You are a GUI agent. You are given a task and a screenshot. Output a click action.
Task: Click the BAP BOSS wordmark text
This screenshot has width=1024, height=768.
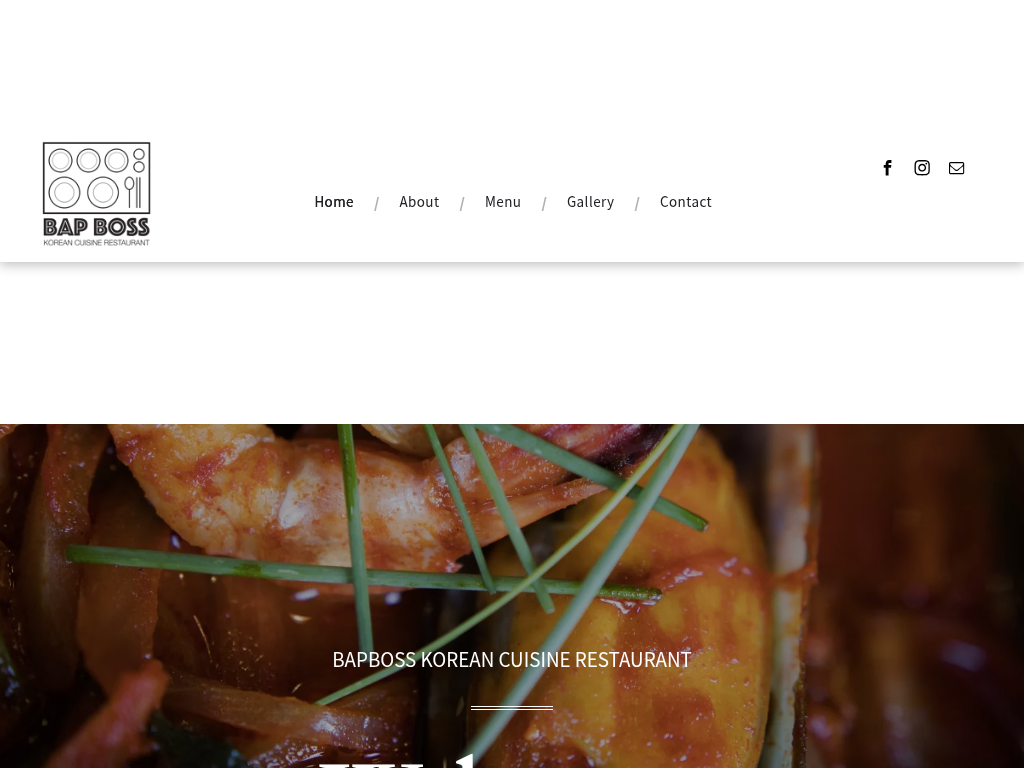(x=97, y=227)
